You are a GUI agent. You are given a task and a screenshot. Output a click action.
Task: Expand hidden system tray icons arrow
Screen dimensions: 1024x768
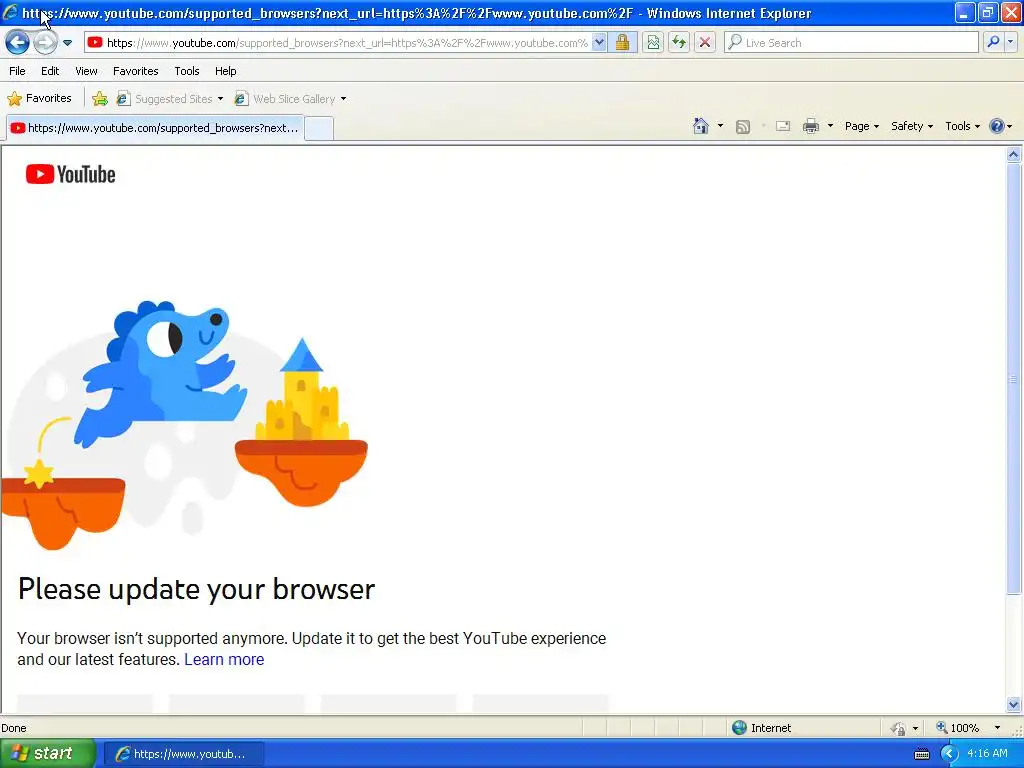(949, 754)
